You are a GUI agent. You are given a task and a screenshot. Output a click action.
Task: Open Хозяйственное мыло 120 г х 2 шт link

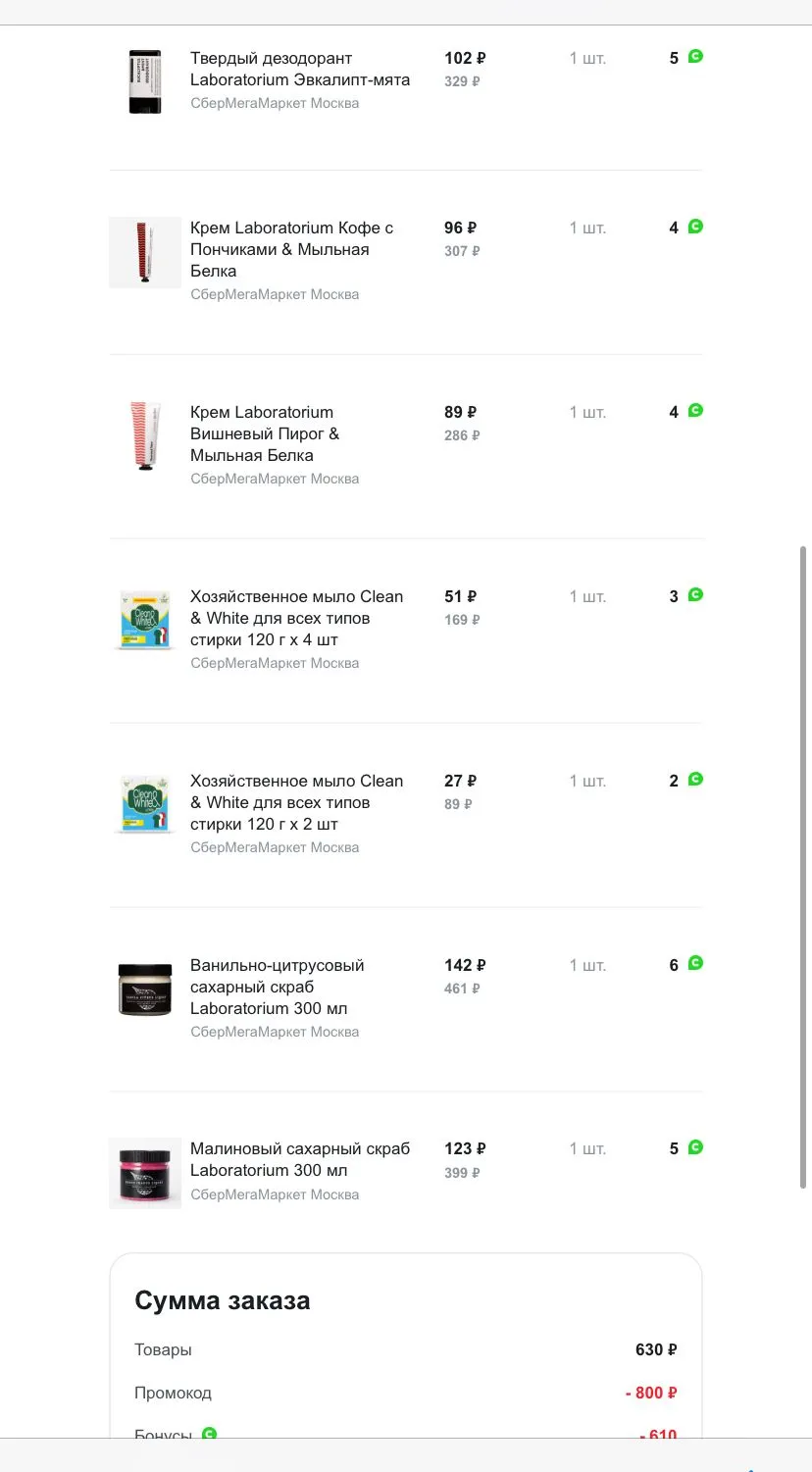(x=297, y=802)
